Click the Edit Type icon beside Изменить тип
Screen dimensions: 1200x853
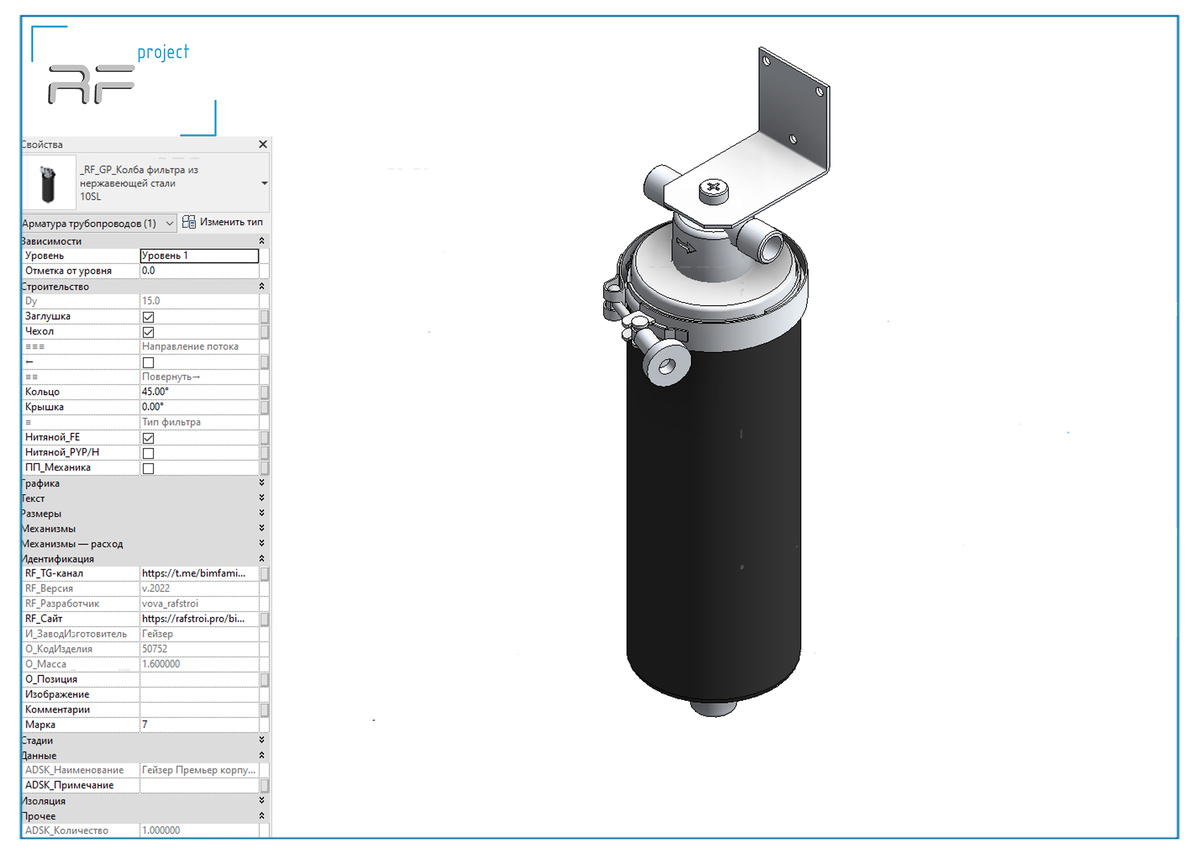click(189, 223)
